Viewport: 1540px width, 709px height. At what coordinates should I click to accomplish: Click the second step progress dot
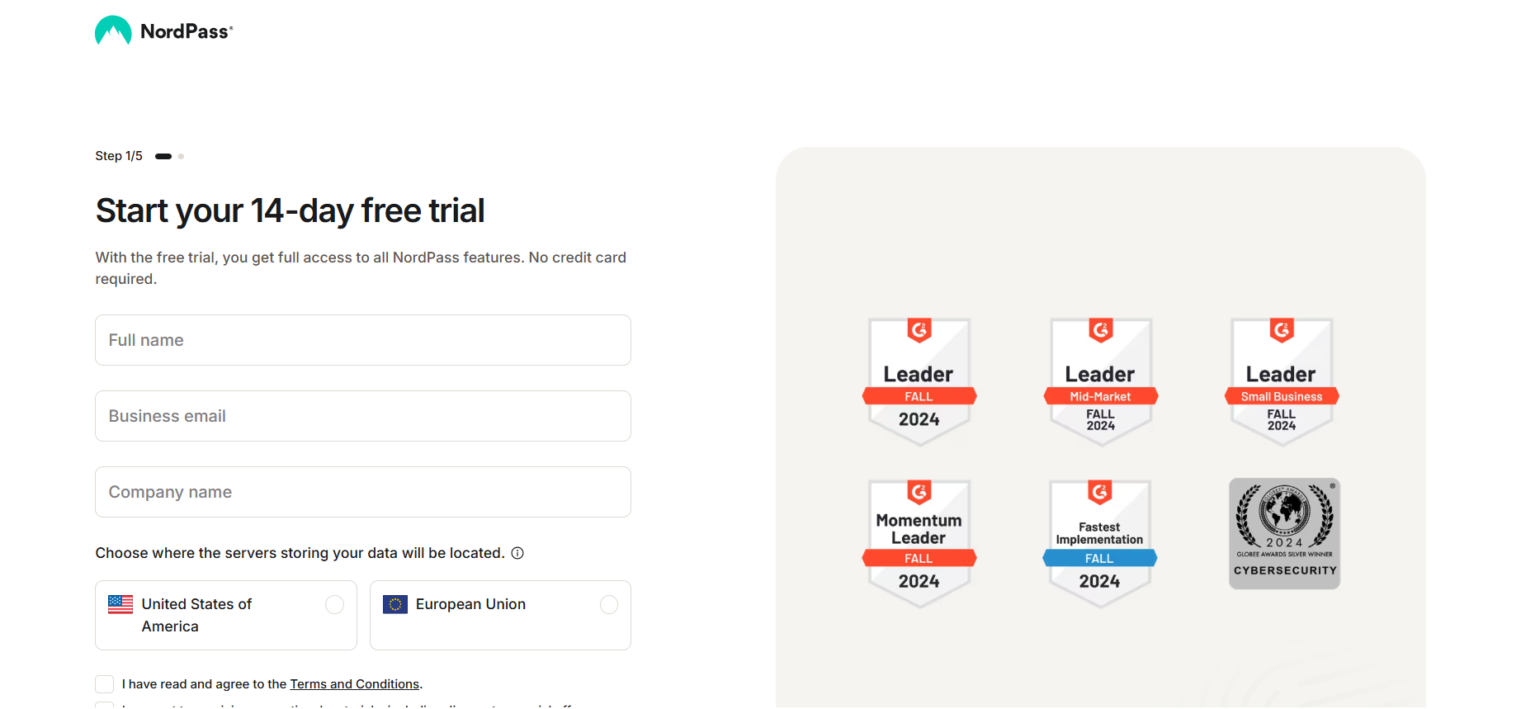[181, 156]
